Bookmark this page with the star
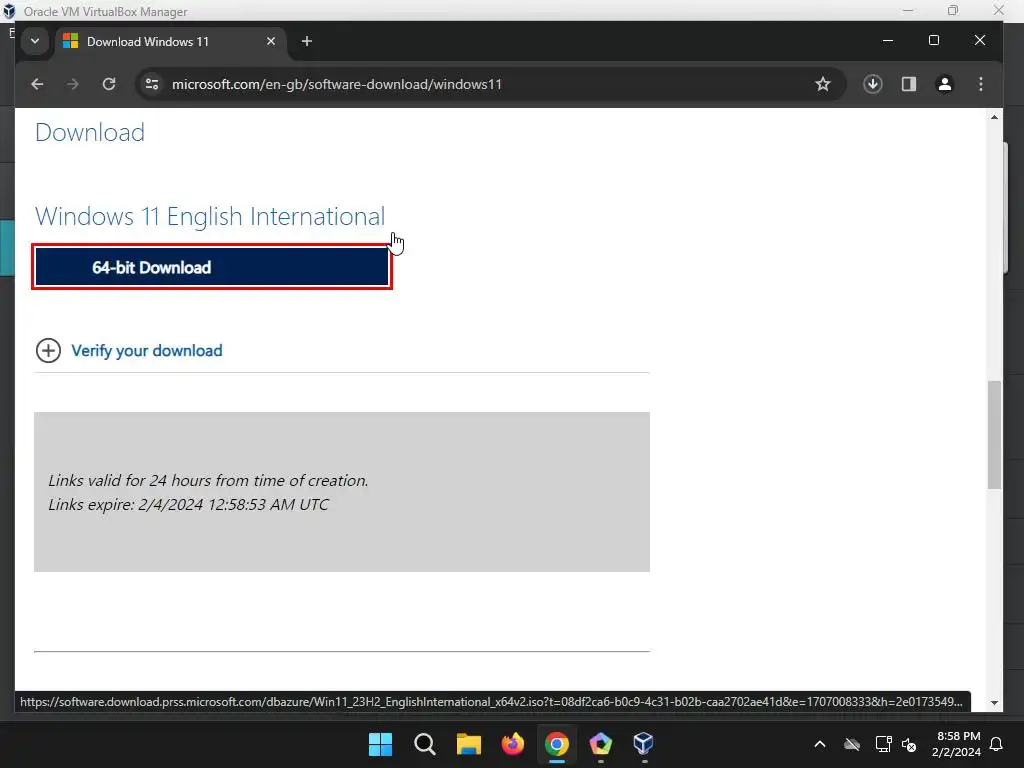Image resolution: width=1024 pixels, height=768 pixels. pos(823,84)
